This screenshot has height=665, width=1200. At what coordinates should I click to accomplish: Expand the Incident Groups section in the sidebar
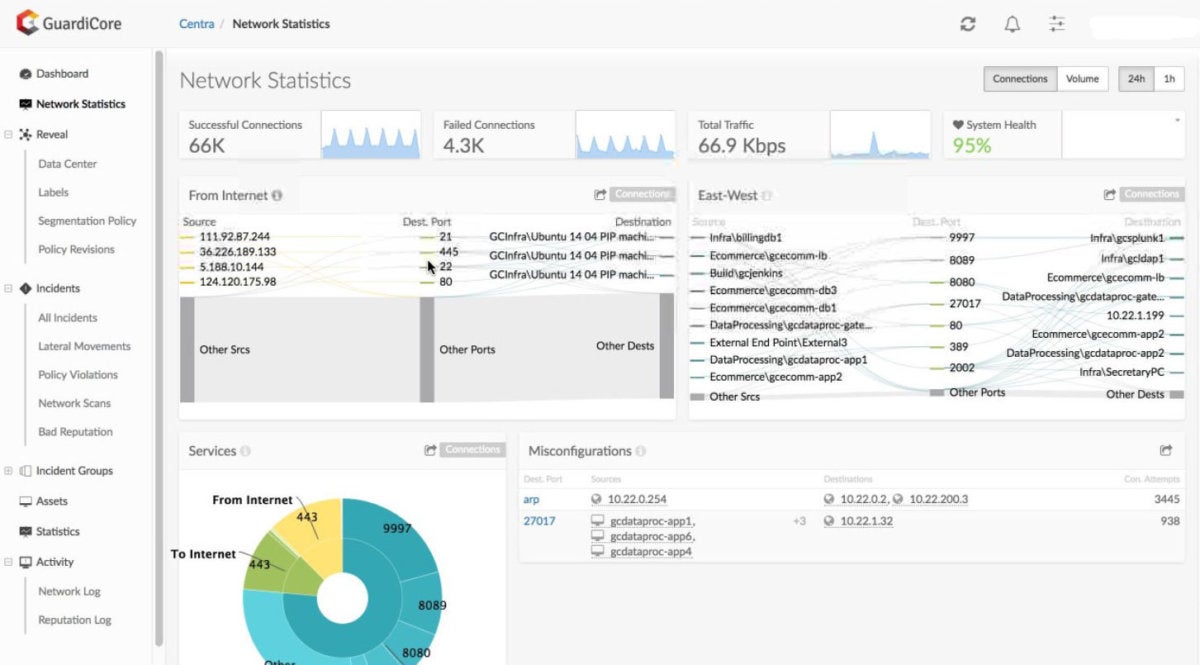click(x=9, y=471)
